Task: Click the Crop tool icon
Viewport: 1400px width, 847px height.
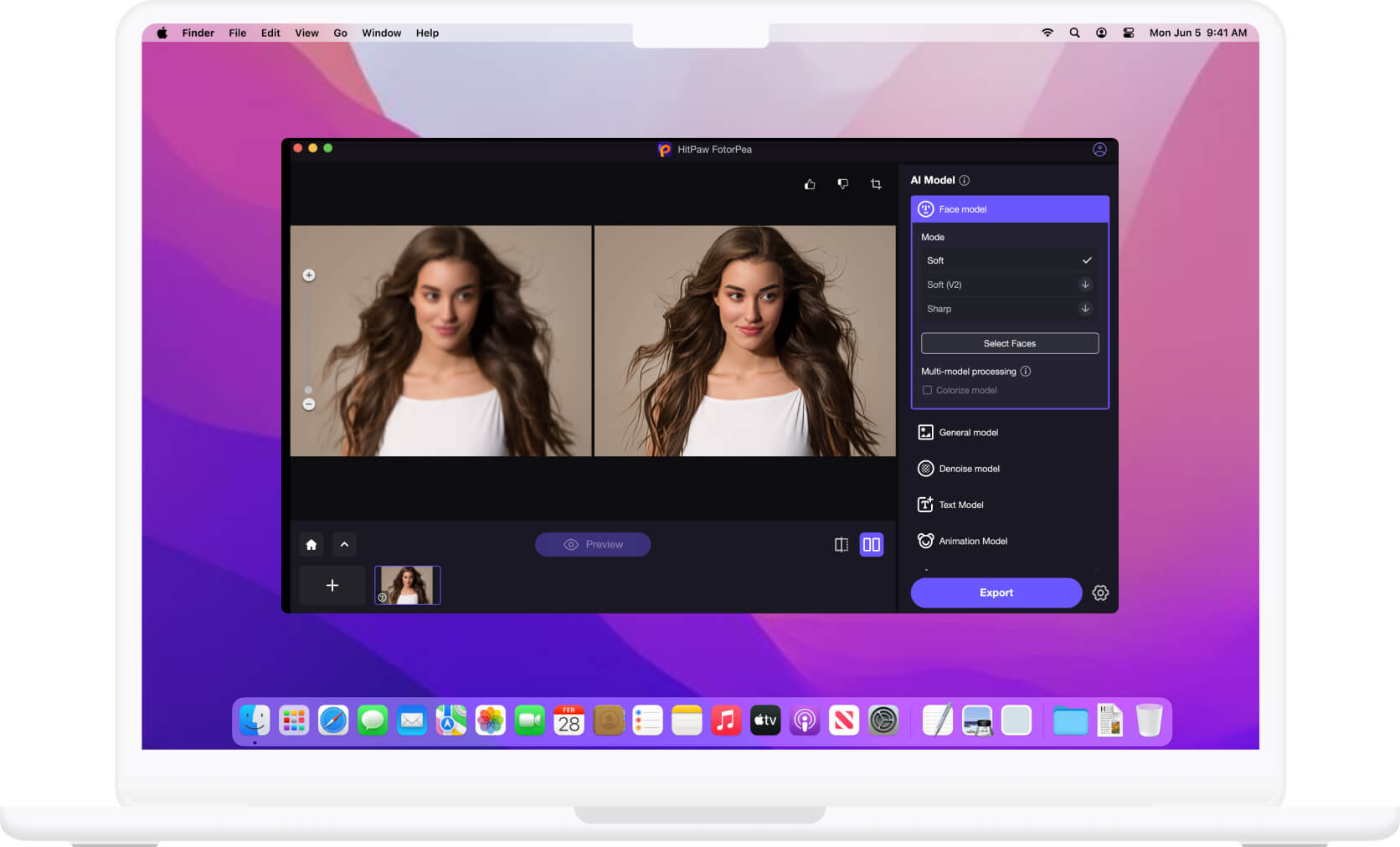Action: [x=875, y=183]
